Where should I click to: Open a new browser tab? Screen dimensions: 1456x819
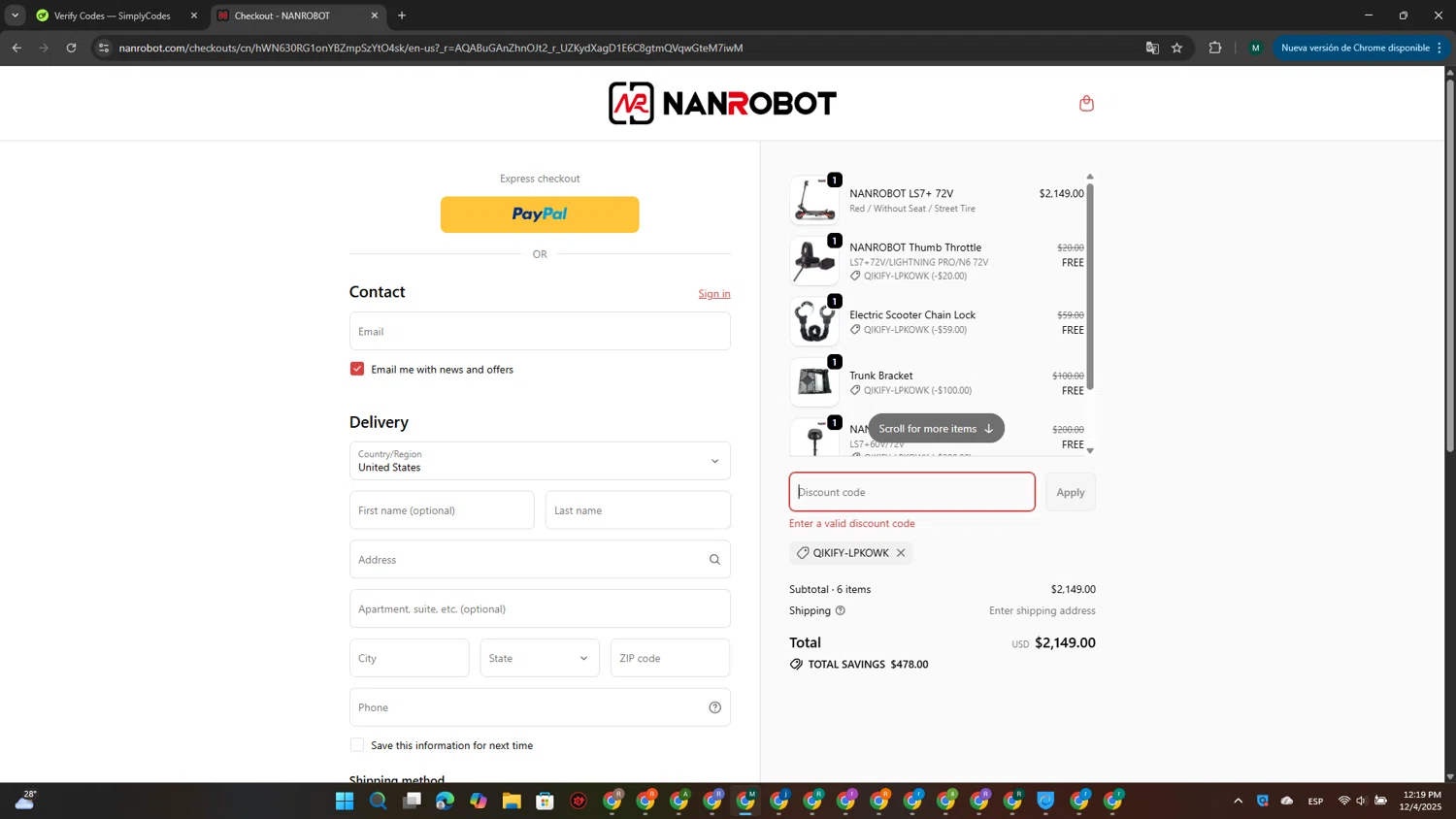[x=402, y=16]
